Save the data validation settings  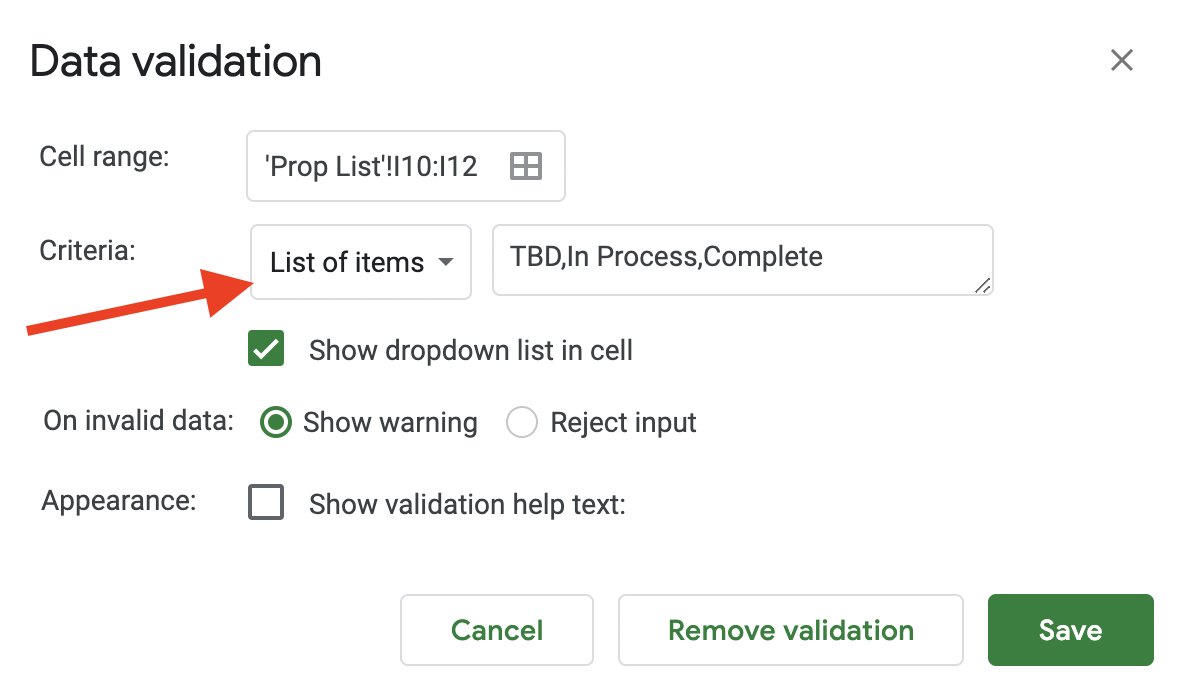(x=1070, y=630)
